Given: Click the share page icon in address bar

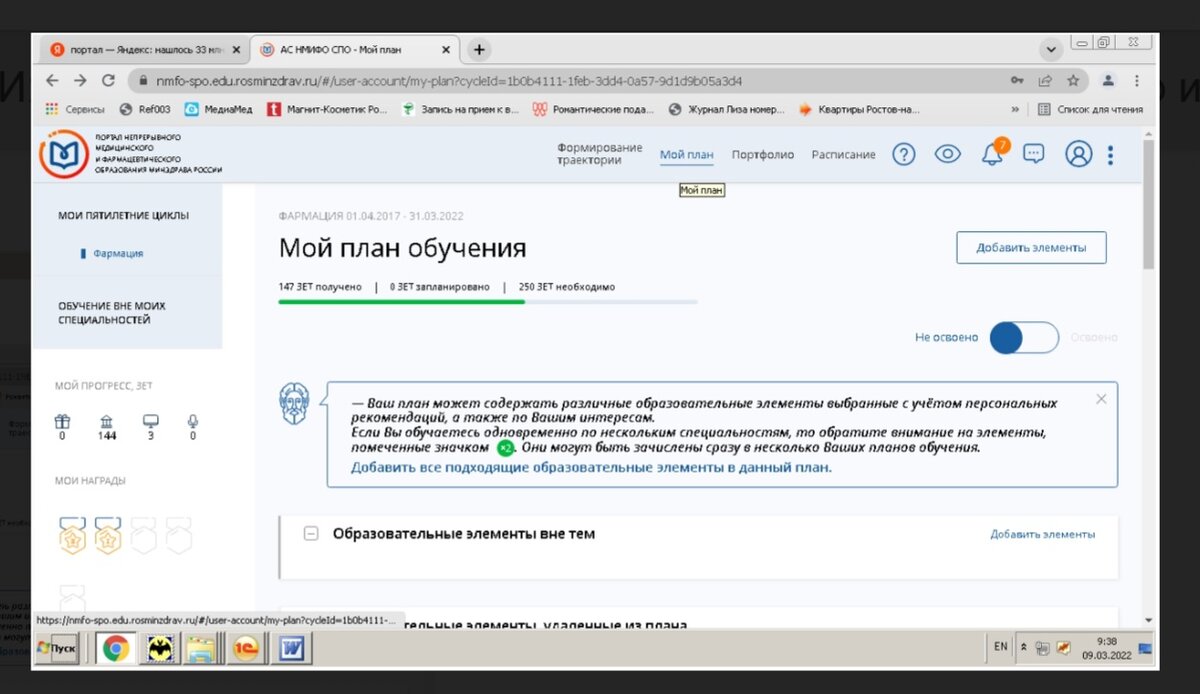Looking at the screenshot, I should (x=1045, y=81).
